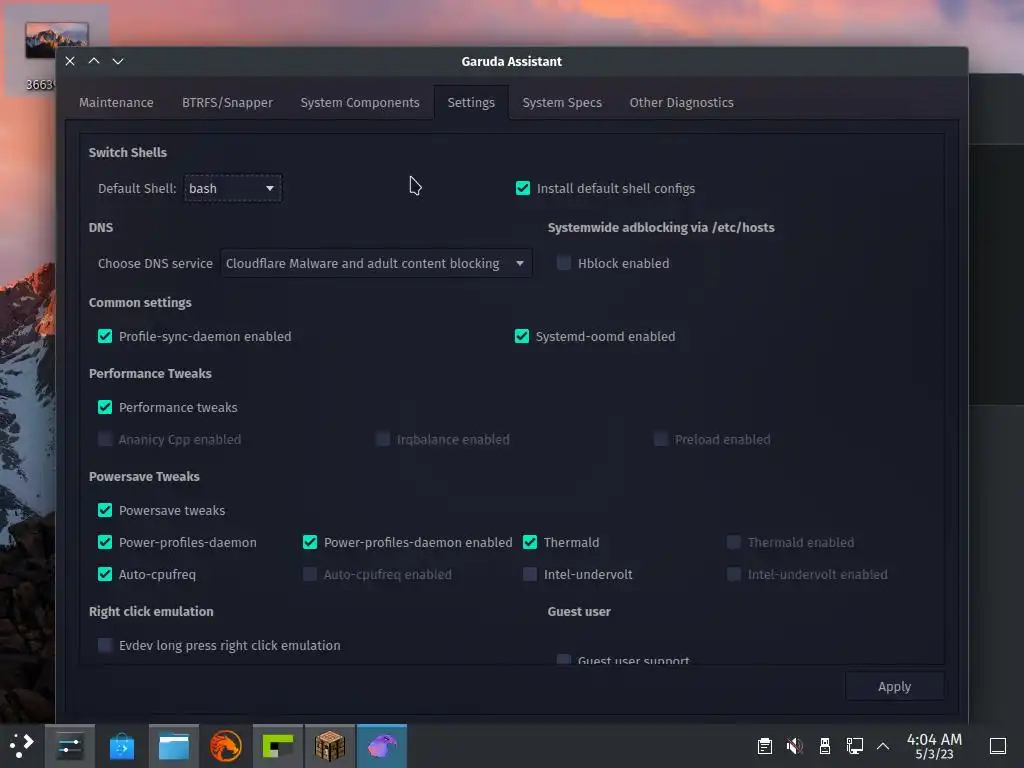Click the Ananicy Cpp enabled checkbox
The image size is (1024, 768).
(x=104, y=439)
